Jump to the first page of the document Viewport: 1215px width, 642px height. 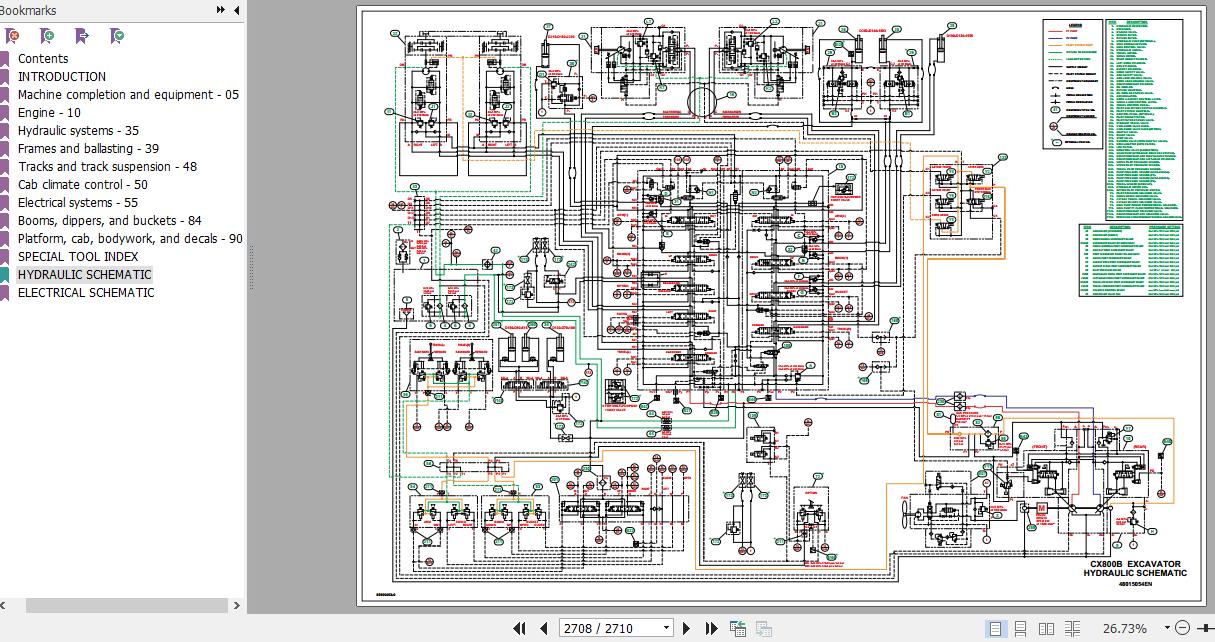(521, 628)
